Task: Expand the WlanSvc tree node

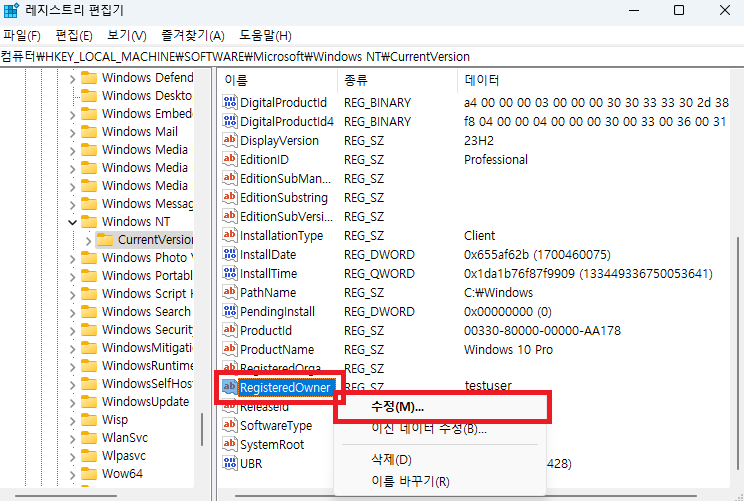Action: 72,439
